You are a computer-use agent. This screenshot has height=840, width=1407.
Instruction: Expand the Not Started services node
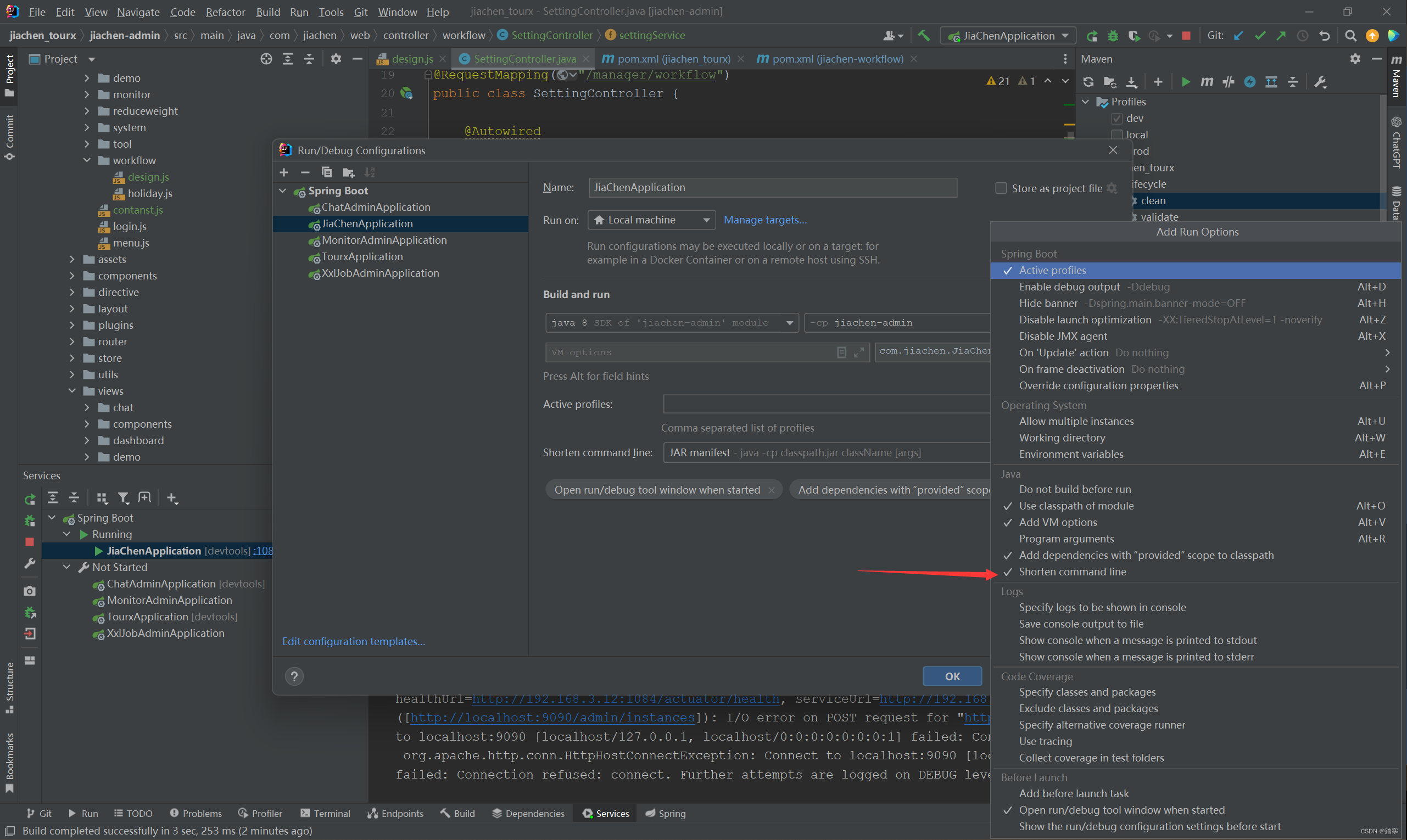pos(66,567)
